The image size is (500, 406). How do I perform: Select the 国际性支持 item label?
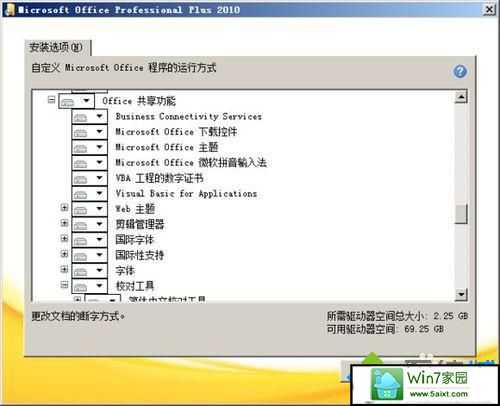pyautogui.click(x=140, y=255)
